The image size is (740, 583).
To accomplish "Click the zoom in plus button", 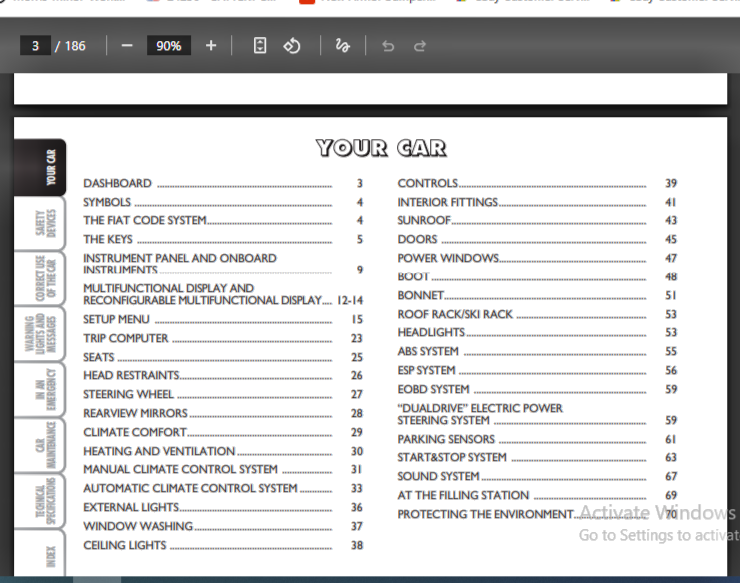I will [x=210, y=46].
